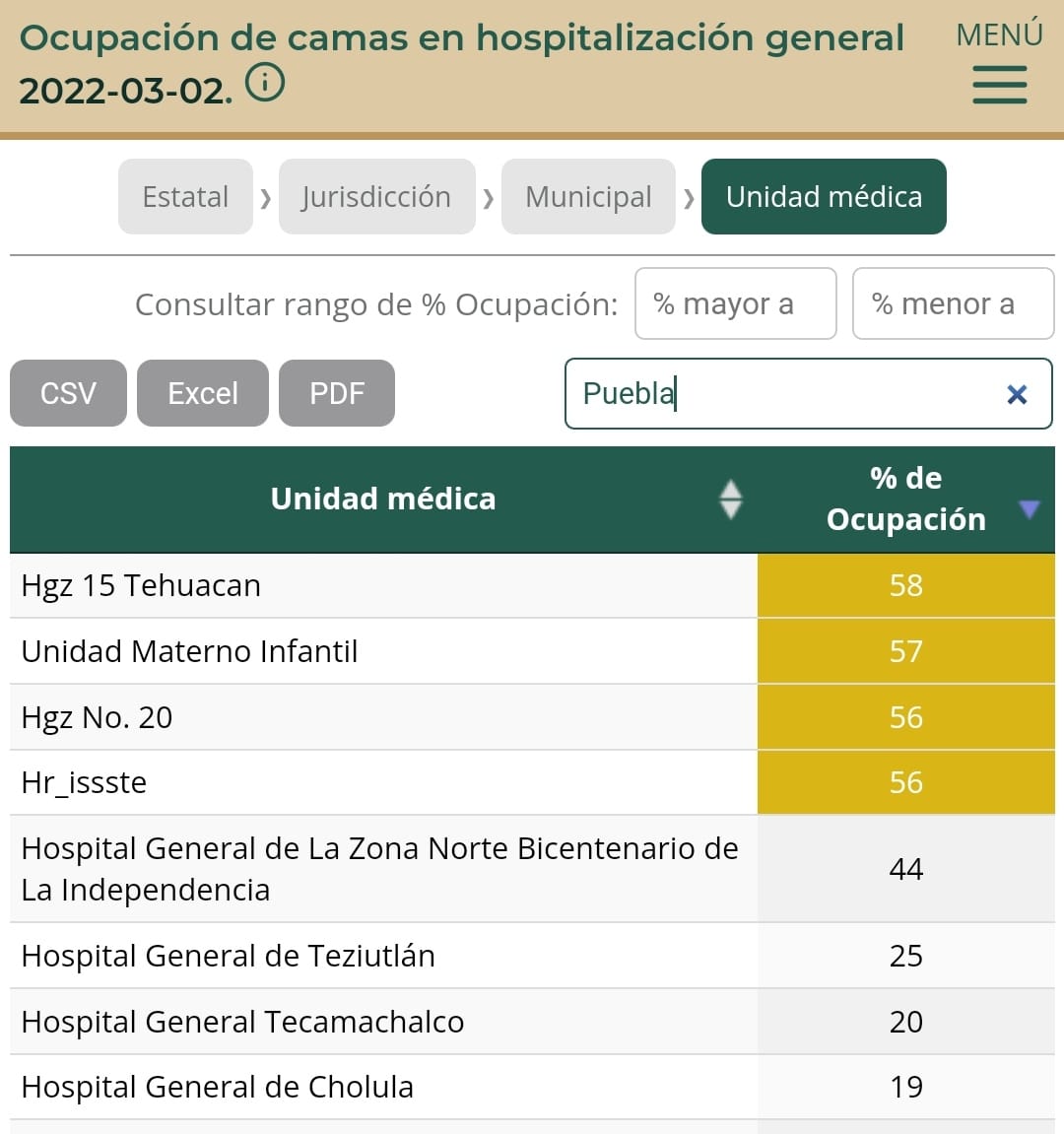Click the yellow 58 occupancy cell
1064x1134 pixels.
(905, 585)
